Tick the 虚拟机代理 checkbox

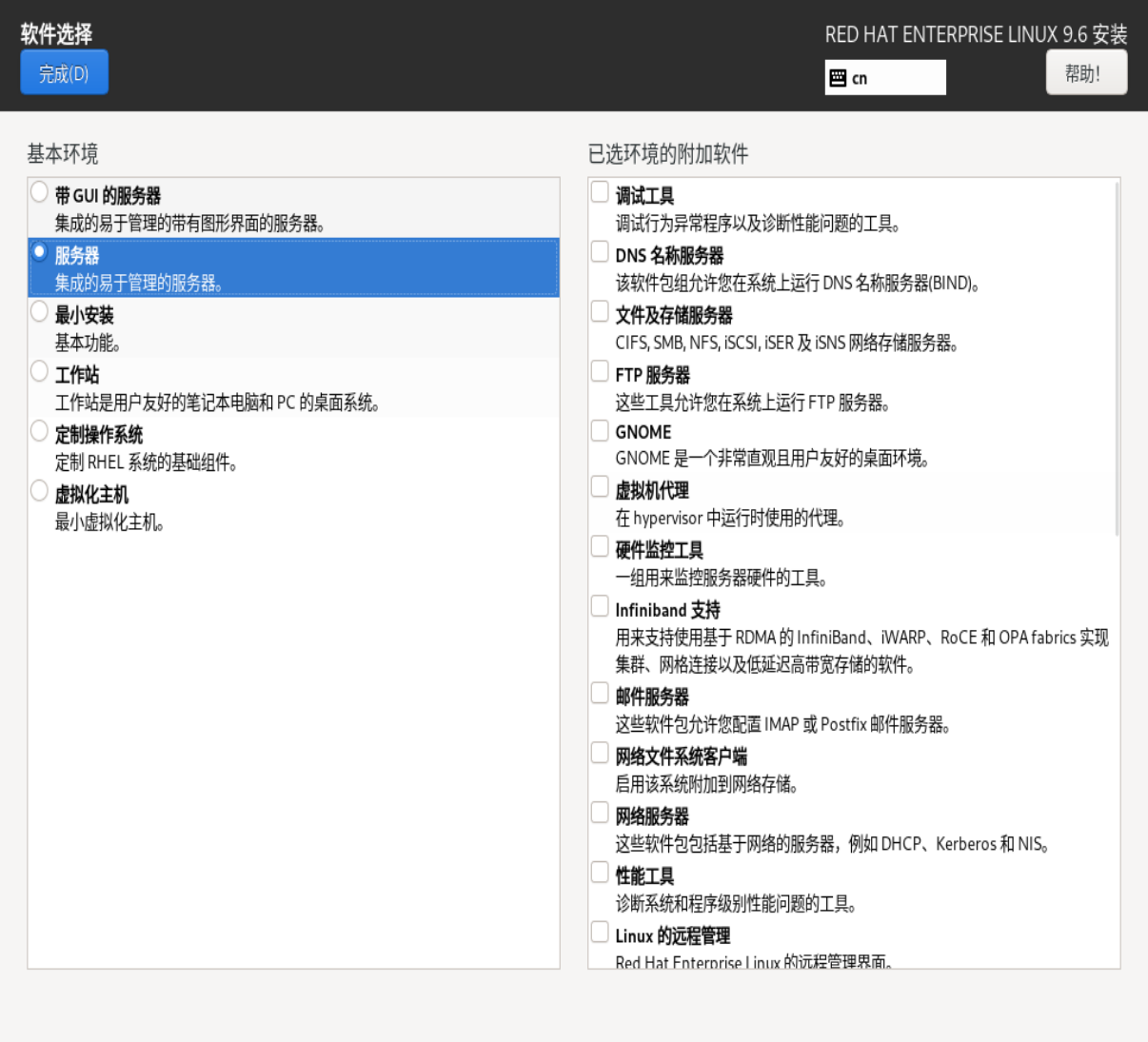(600, 488)
